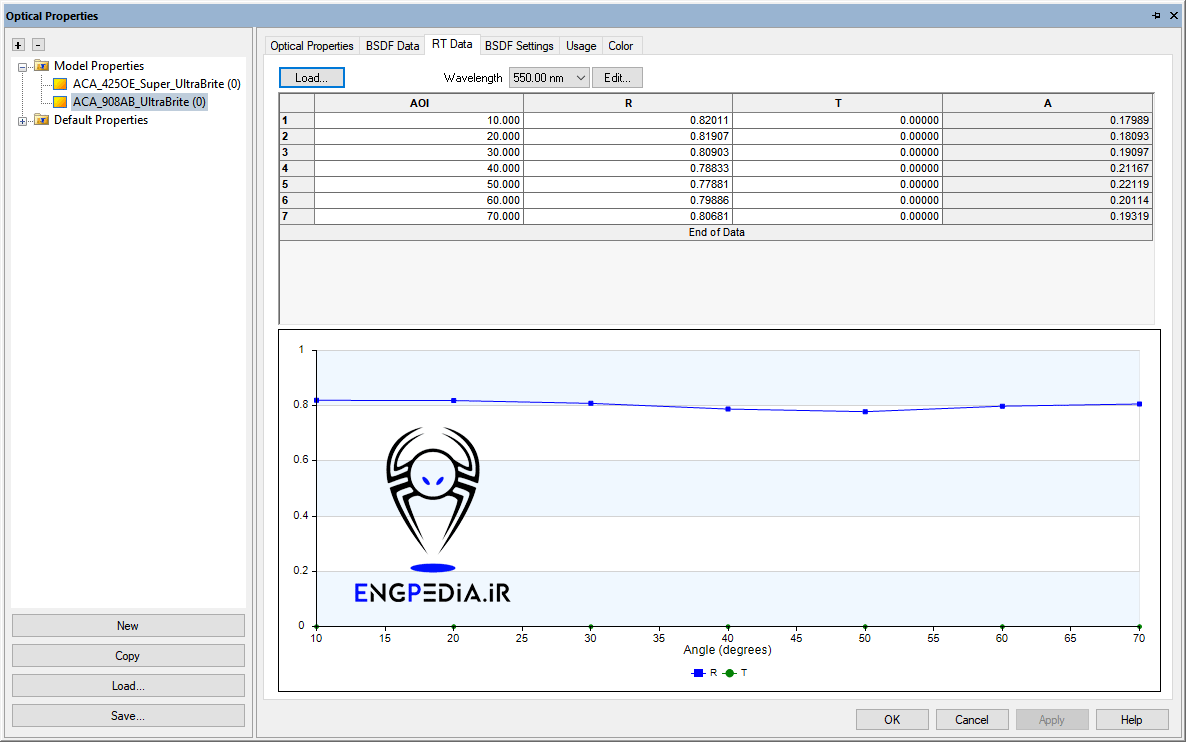Open the Usage tab
Image resolution: width=1186 pixels, height=742 pixels.
pos(581,46)
